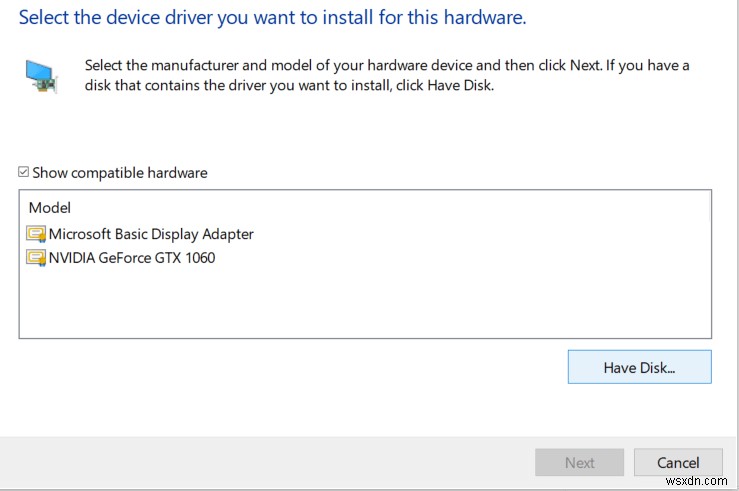This screenshot has width=739, height=491.
Task: Toggle the Show compatible hardware checkbox
Action: [24, 173]
